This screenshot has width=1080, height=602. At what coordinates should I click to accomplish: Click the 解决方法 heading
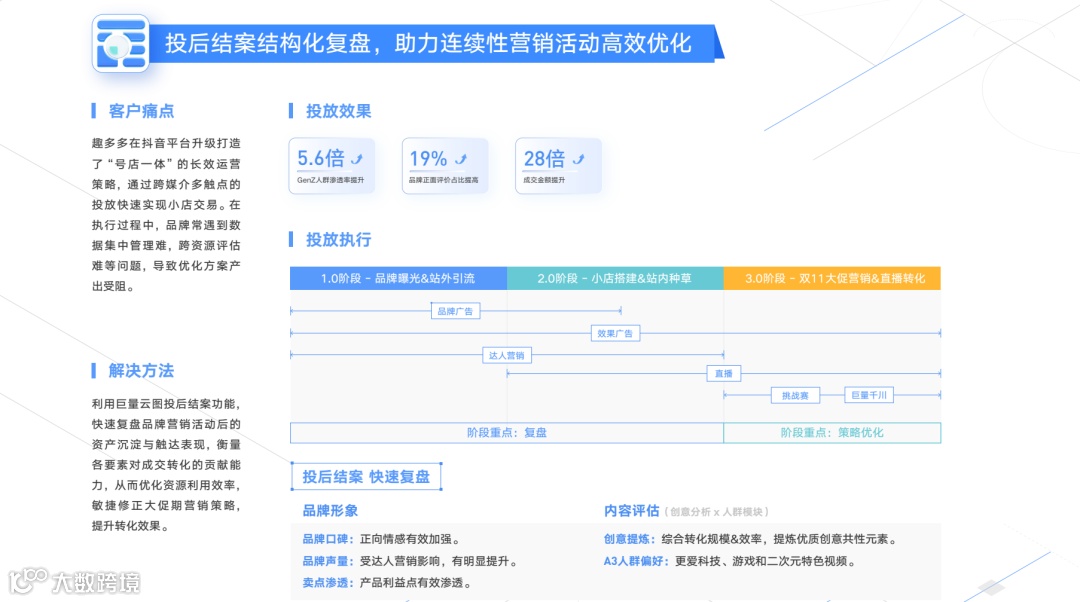click(141, 371)
